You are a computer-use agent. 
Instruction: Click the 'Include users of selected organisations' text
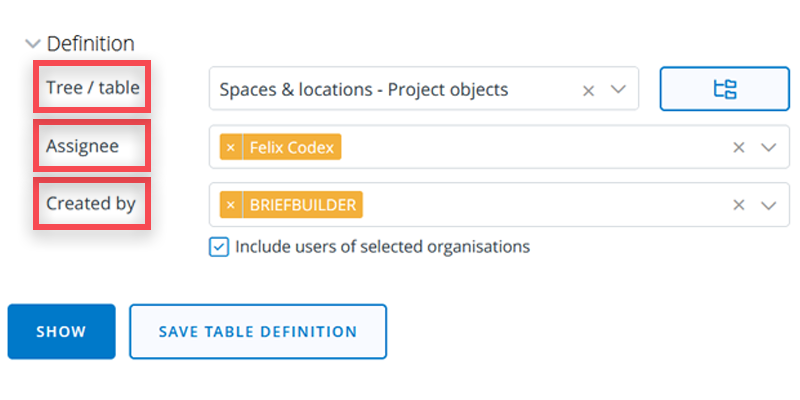(382, 247)
